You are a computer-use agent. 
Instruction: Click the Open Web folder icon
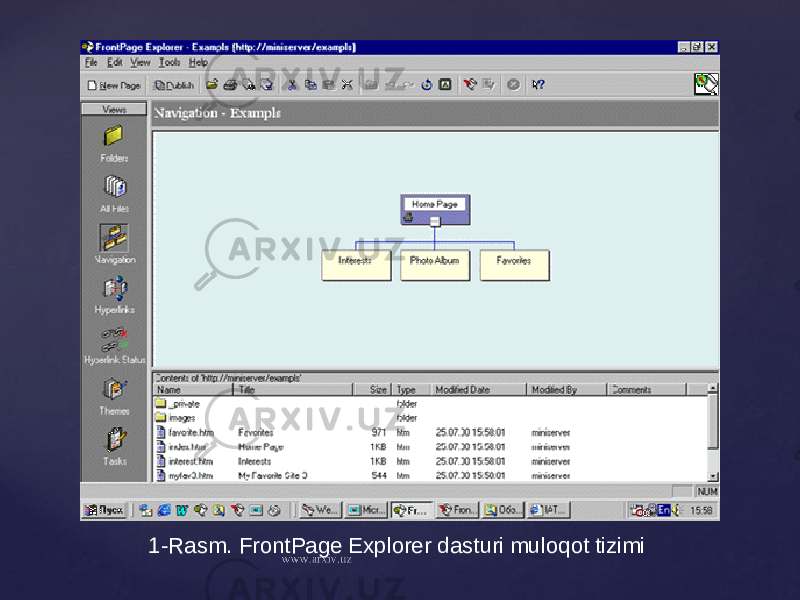(212, 85)
